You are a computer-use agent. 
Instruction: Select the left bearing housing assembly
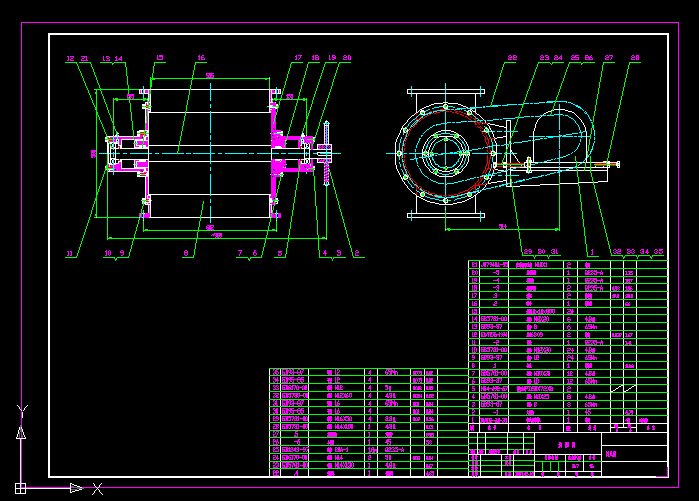pos(125,152)
